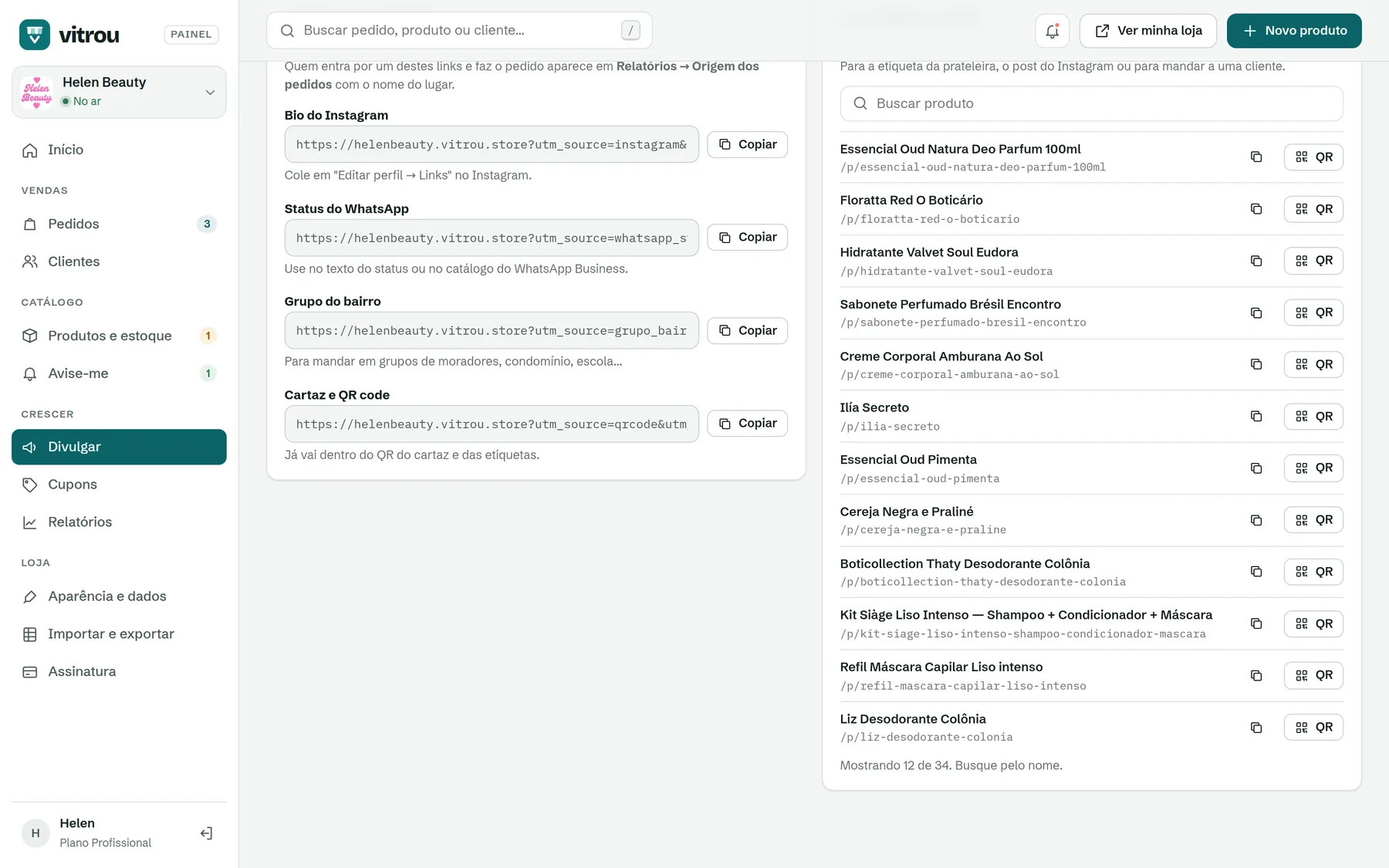The width and height of the screenshot is (1389, 868).
Task: Focus the top search bar for pedidos
Action: (x=459, y=31)
